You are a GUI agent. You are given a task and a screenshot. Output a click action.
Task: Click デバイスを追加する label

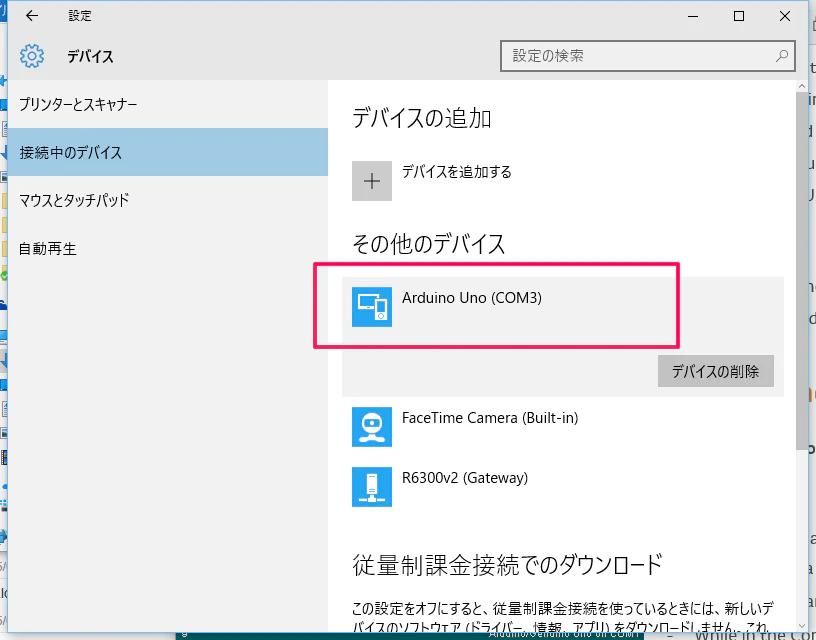(456, 172)
